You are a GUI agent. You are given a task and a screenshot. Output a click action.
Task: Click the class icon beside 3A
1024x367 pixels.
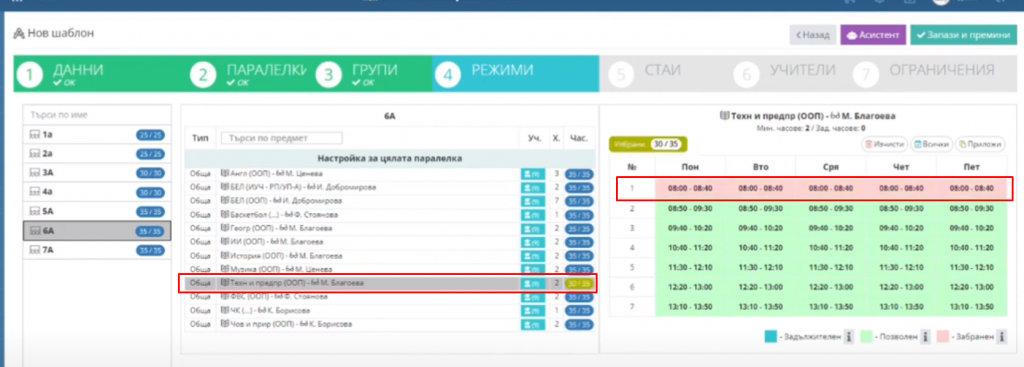[35, 172]
